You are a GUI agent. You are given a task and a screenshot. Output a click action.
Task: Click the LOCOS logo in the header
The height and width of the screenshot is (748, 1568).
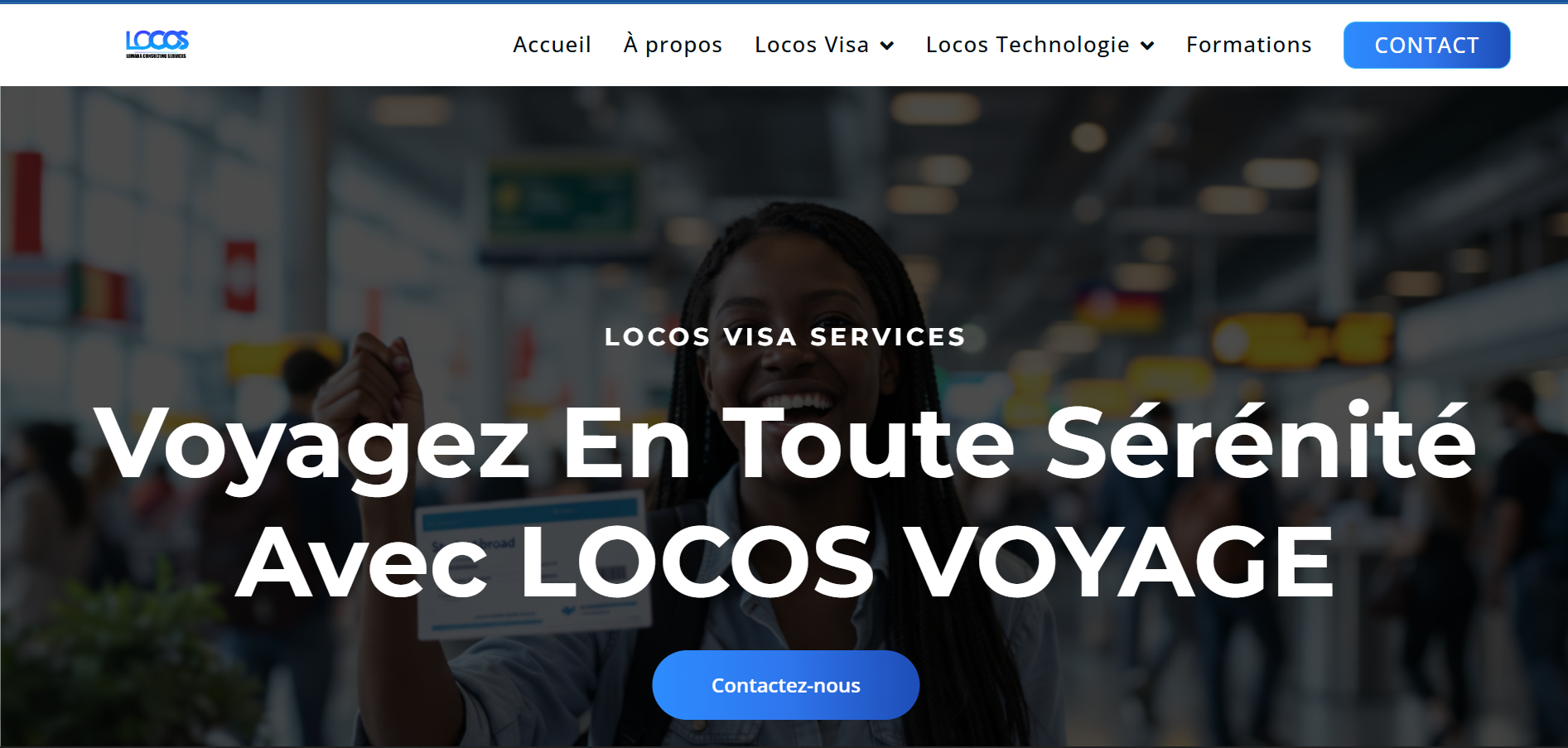pos(157,44)
